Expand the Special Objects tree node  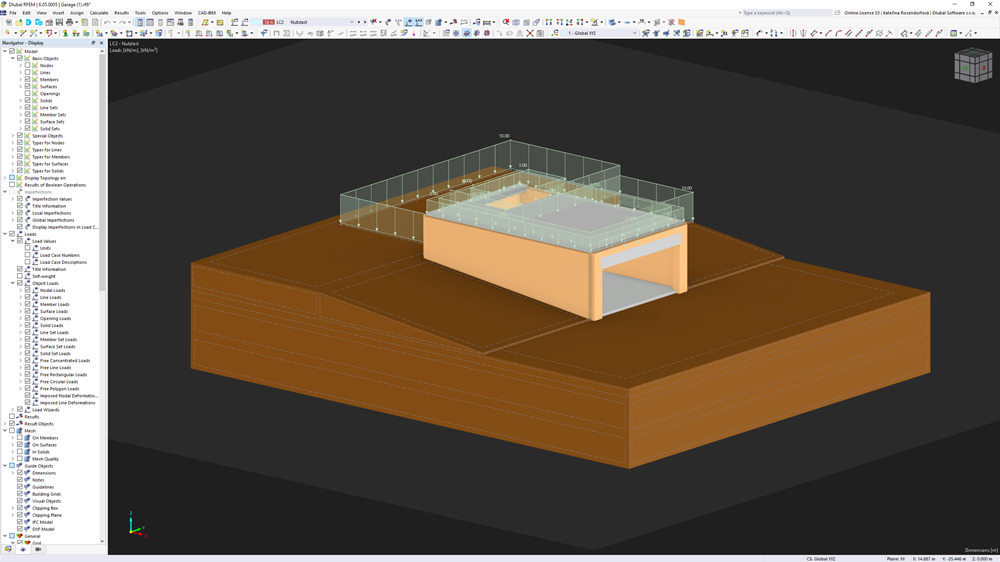(x=13, y=136)
